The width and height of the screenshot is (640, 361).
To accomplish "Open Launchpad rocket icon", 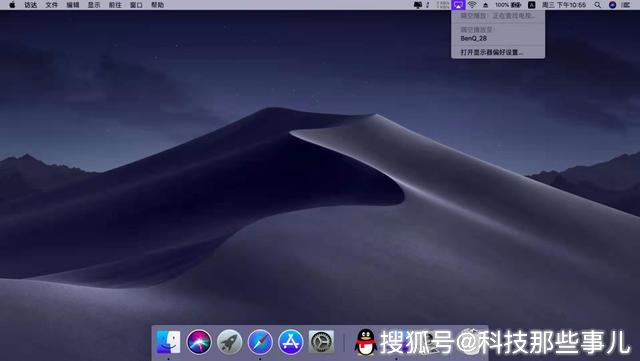I will [x=229, y=341].
